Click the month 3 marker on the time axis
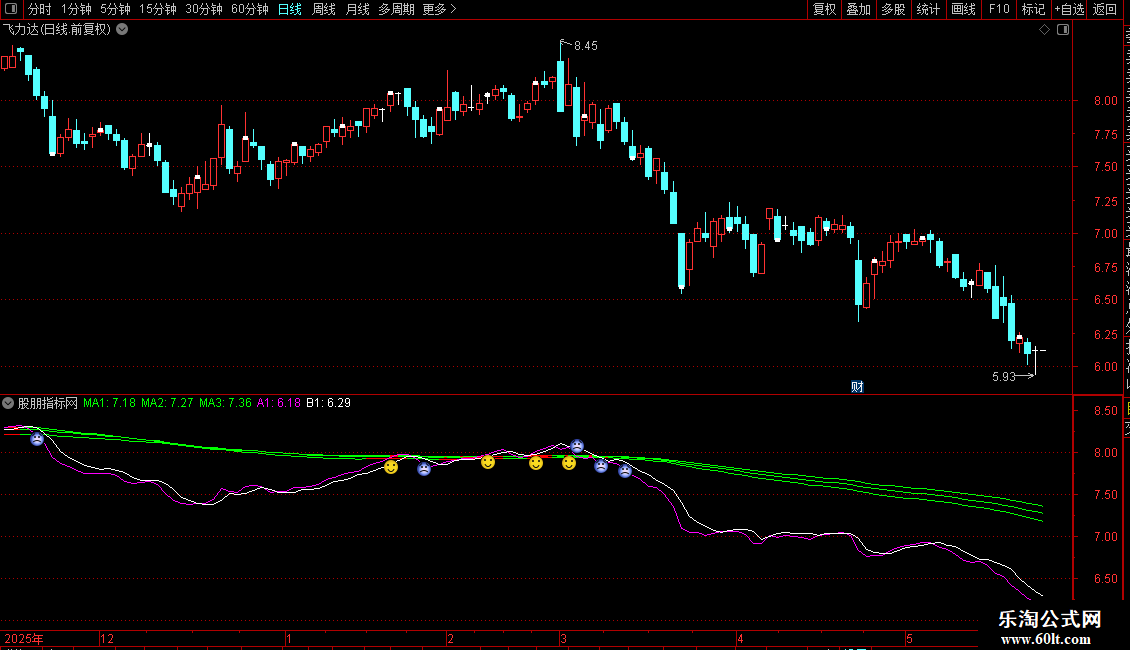The width and height of the screenshot is (1130, 650). point(564,638)
